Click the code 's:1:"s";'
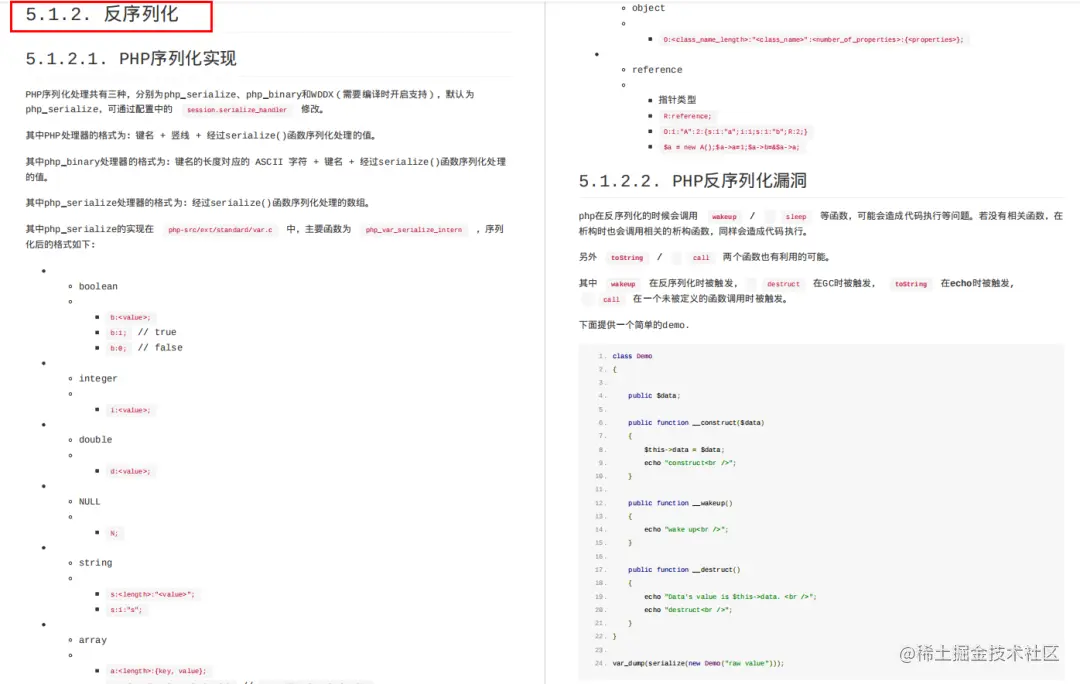Viewport: 1080px width, 684px height. coord(126,609)
